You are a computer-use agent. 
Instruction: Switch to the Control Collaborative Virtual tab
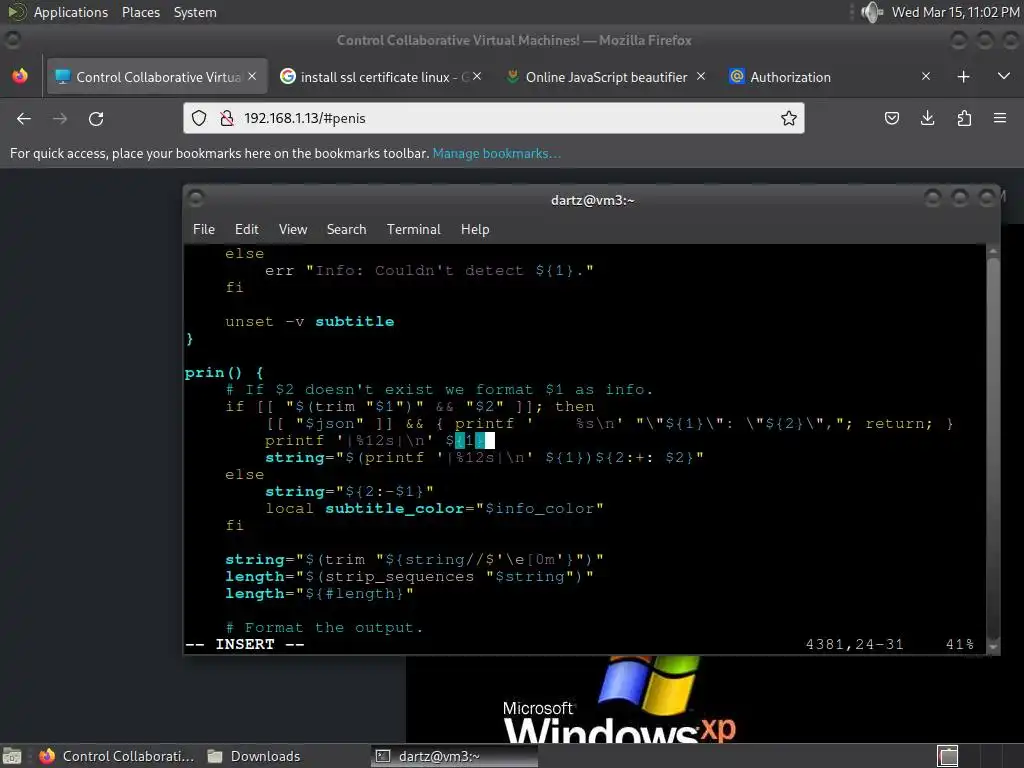coord(157,77)
